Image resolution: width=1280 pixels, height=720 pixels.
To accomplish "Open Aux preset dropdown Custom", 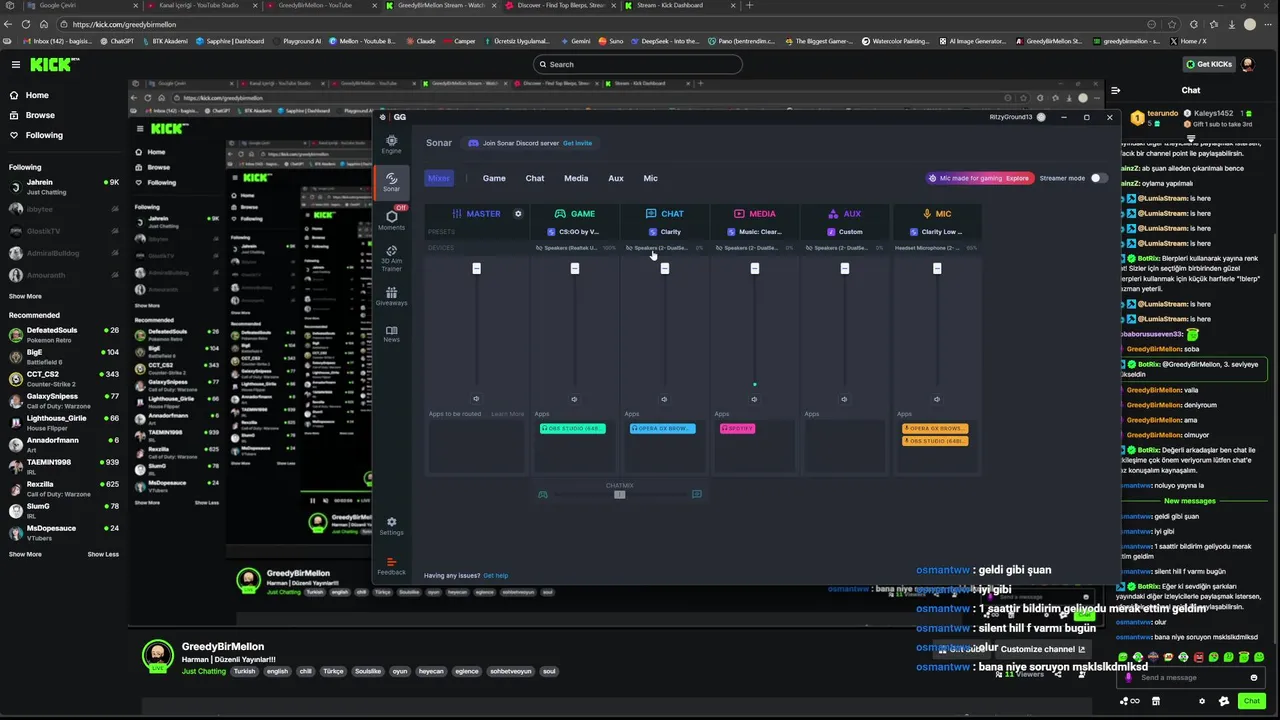I will (x=844, y=232).
